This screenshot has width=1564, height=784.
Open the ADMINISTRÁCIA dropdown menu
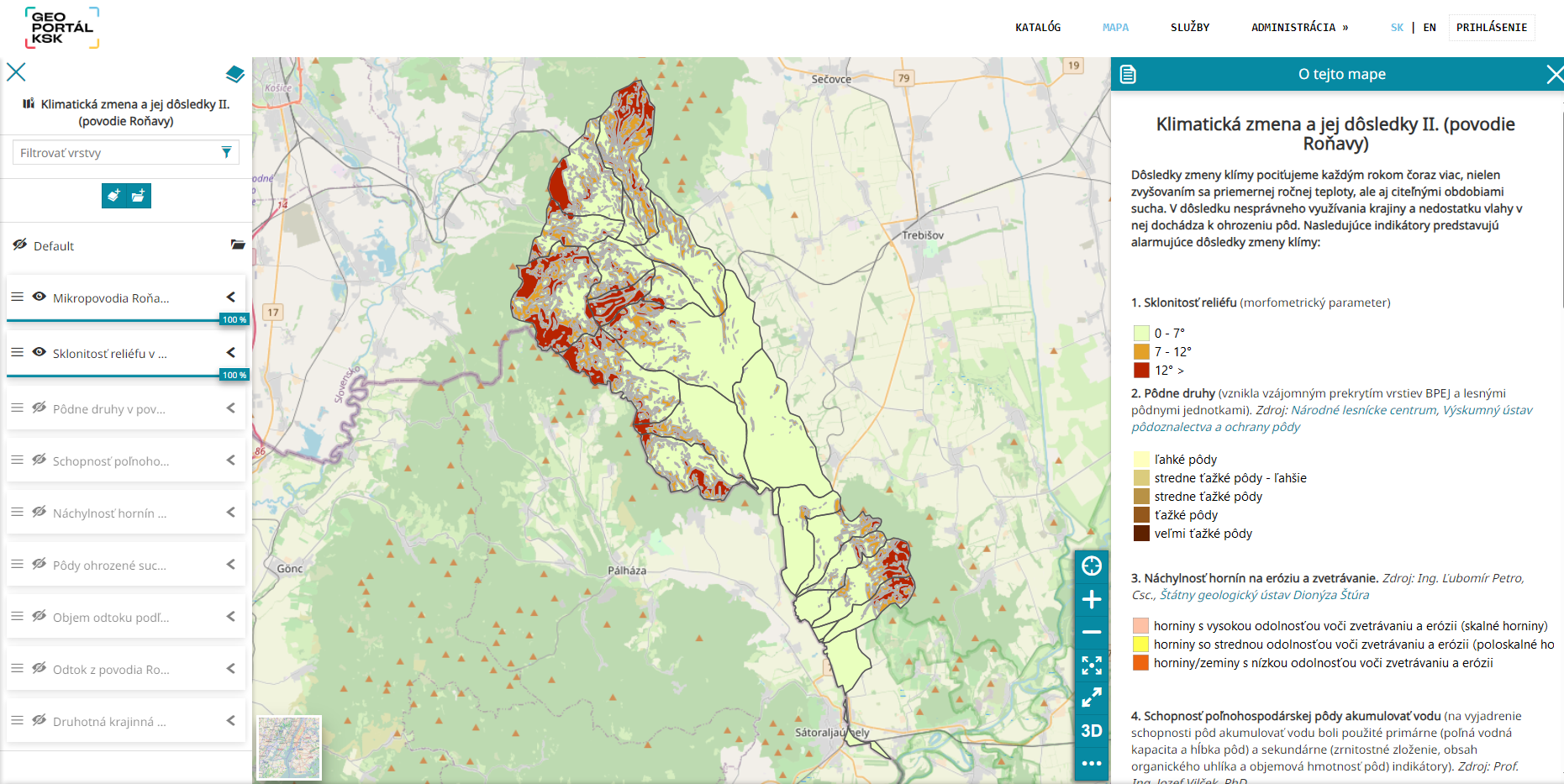coord(1299,27)
